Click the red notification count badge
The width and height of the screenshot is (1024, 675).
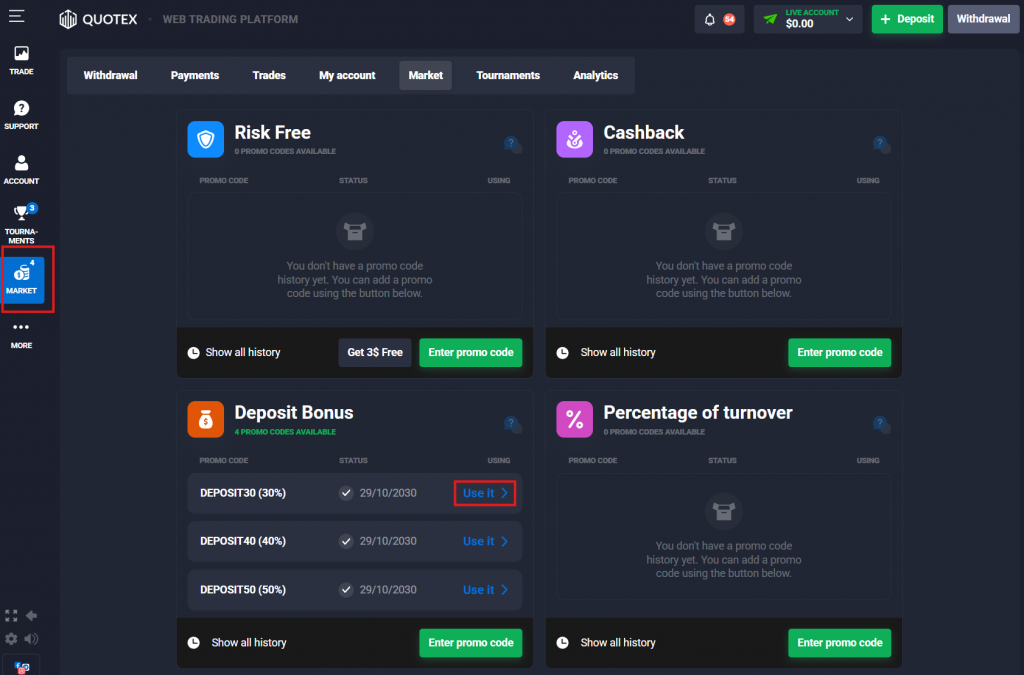pos(729,20)
